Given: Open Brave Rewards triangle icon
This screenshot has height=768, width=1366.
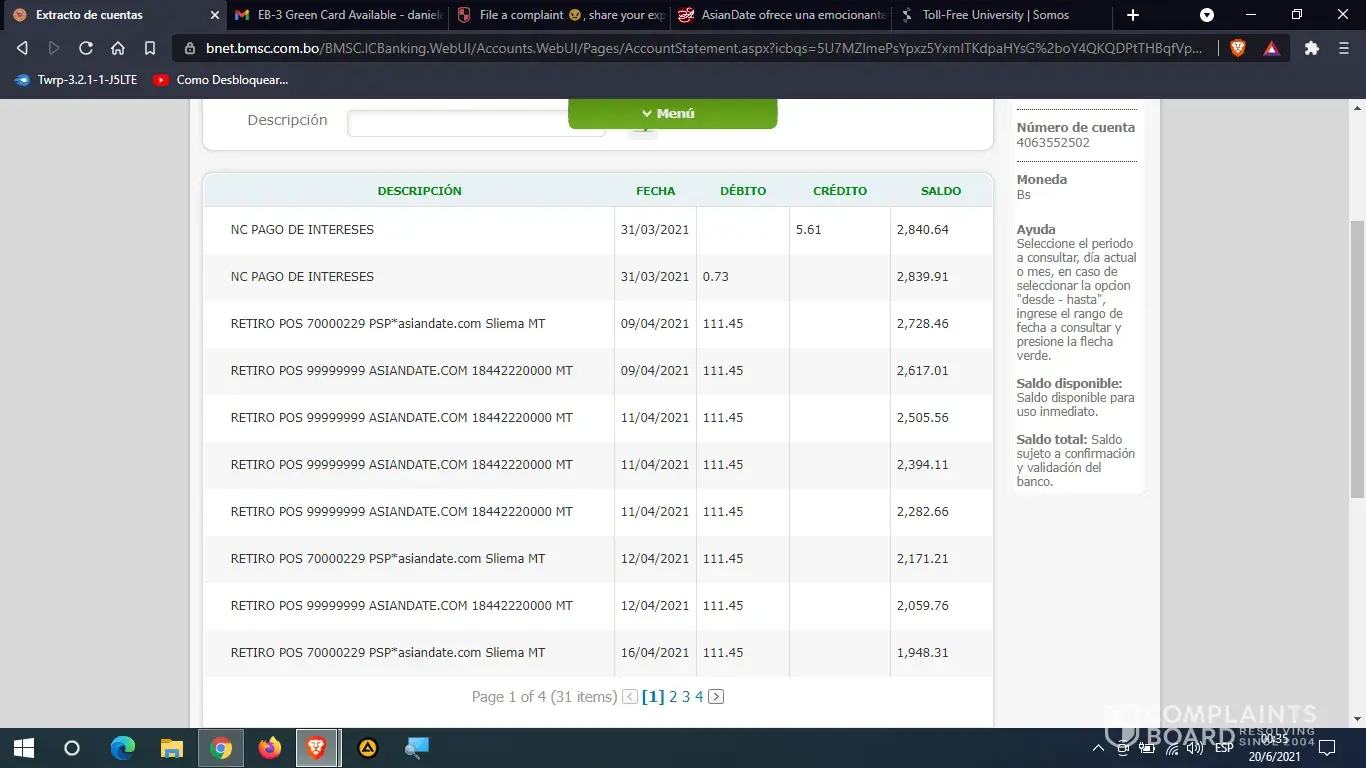Looking at the screenshot, I should pos(1271,48).
